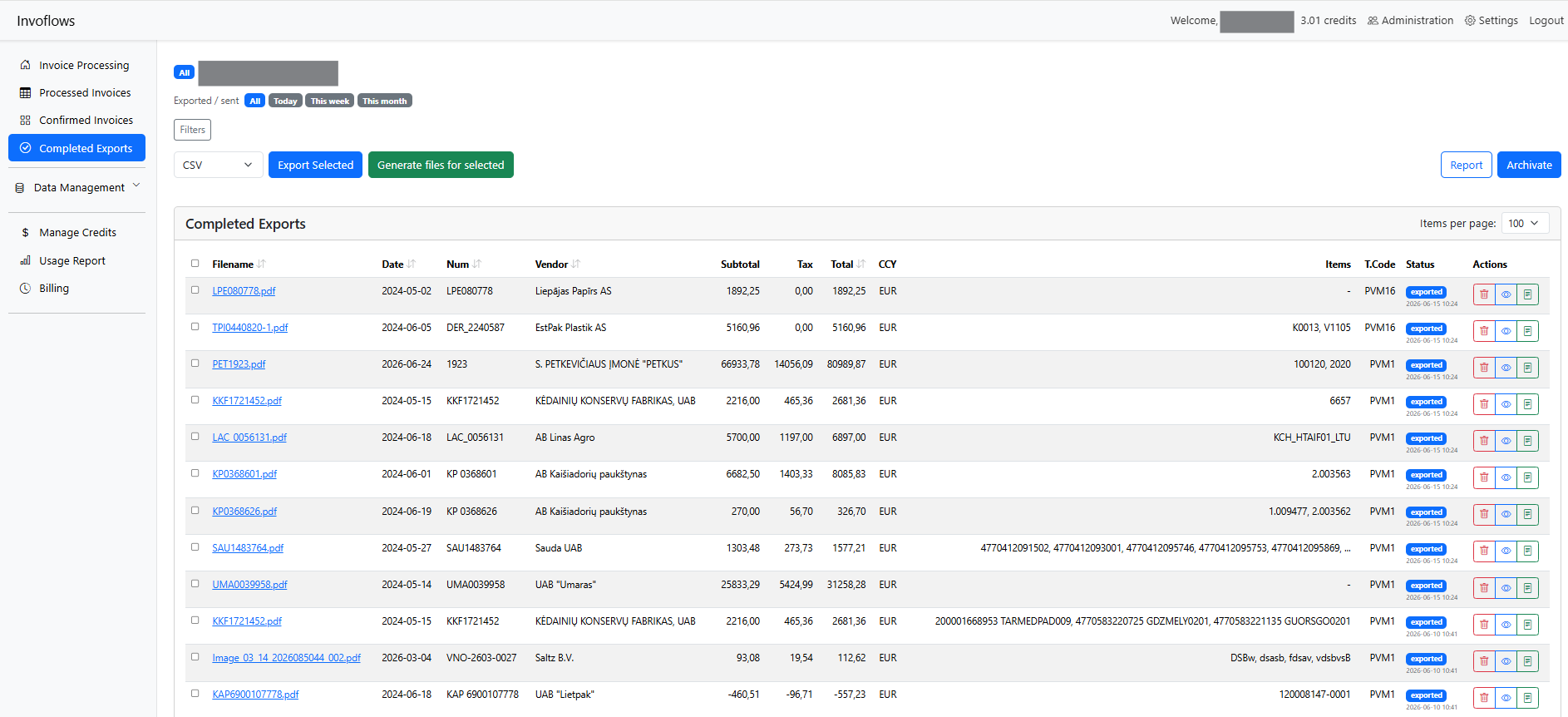1568x717 pixels.
Task: Delete the LPE080778.pdf export row
Action: [1484, 294]
